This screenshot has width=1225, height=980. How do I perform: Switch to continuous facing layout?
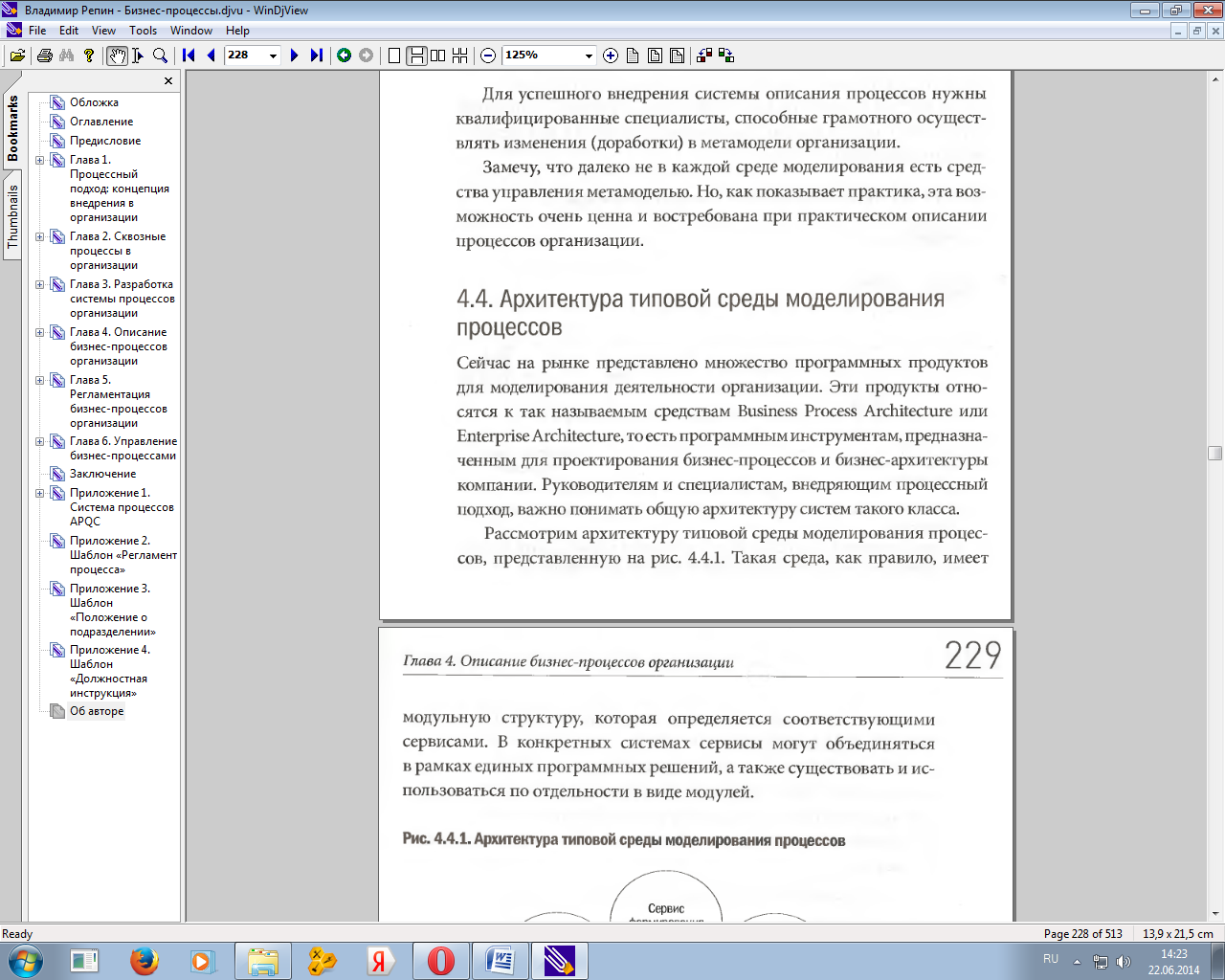coord(460,56)
